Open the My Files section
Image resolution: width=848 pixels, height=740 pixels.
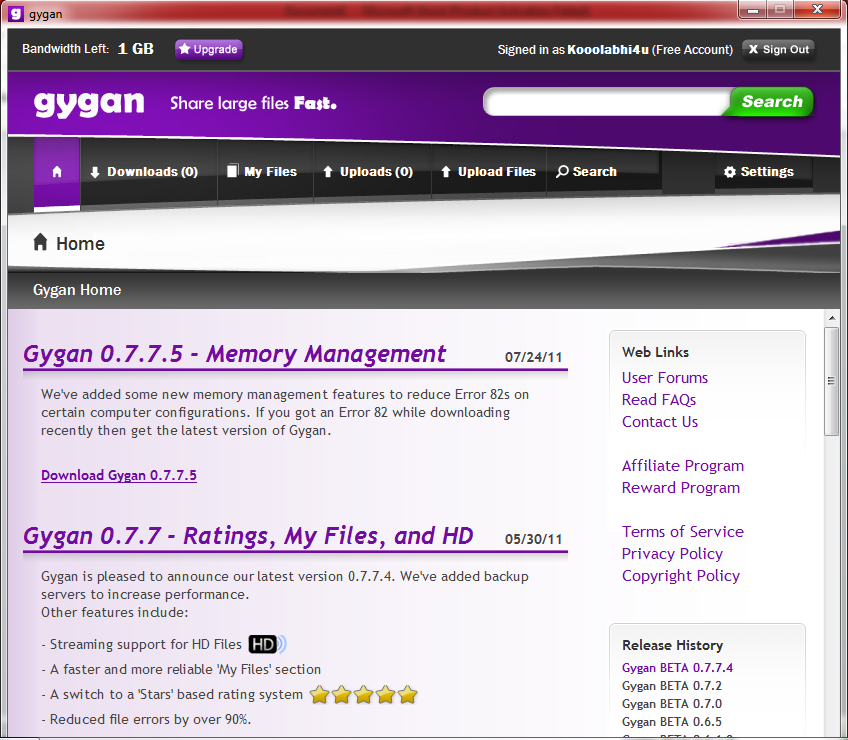click(x=261, y=172)
